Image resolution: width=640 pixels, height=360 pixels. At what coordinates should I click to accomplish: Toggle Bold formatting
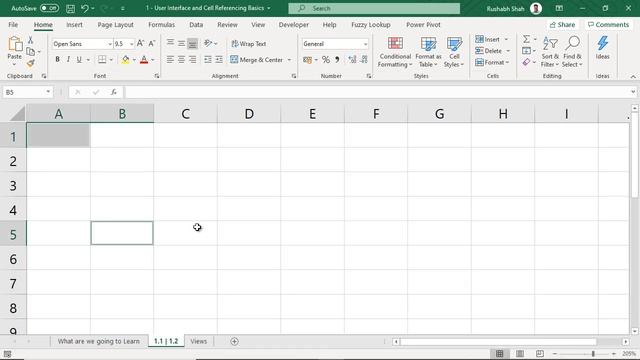pos(57,60)
